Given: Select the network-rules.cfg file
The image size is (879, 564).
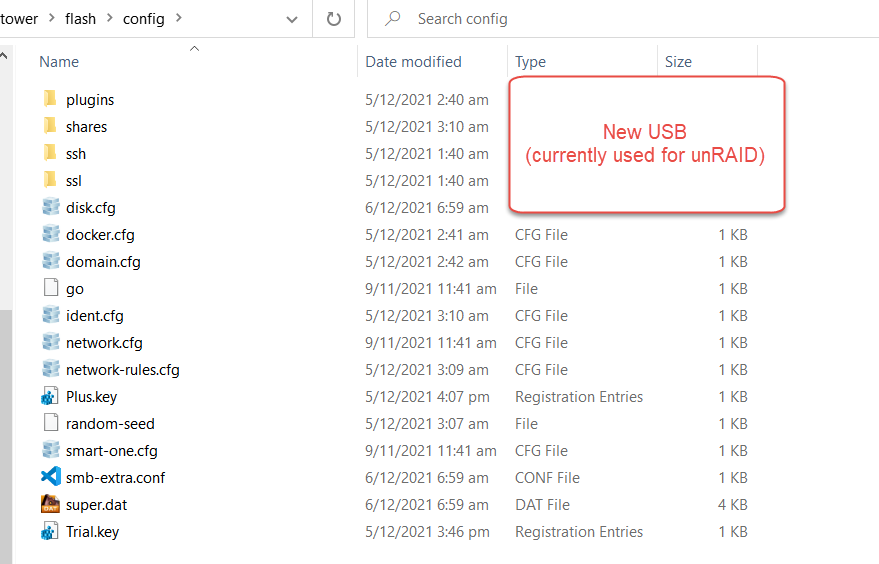Looking at the screenshot, I should 122,370.
